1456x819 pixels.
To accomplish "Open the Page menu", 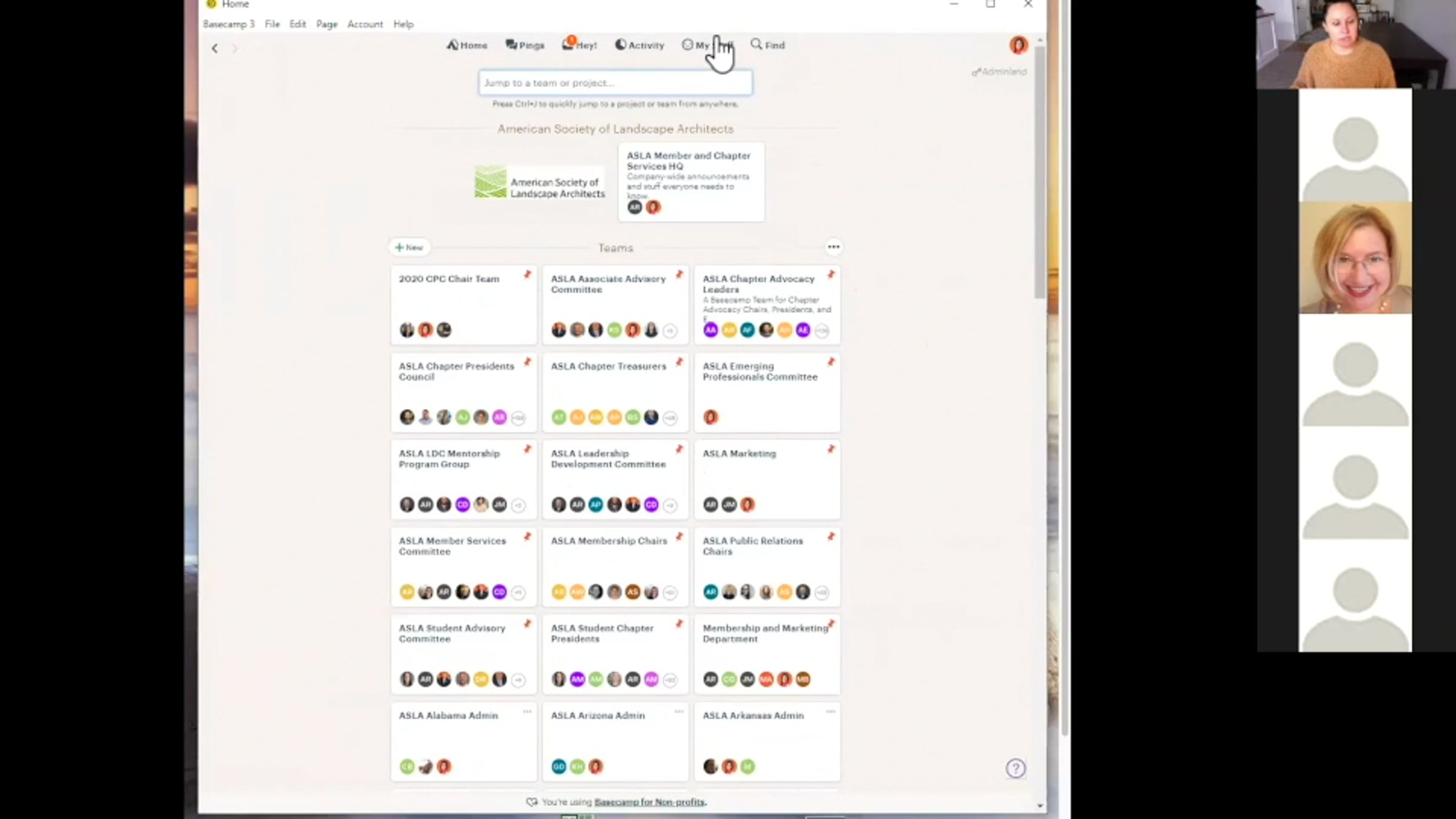I will pos(326,24).
